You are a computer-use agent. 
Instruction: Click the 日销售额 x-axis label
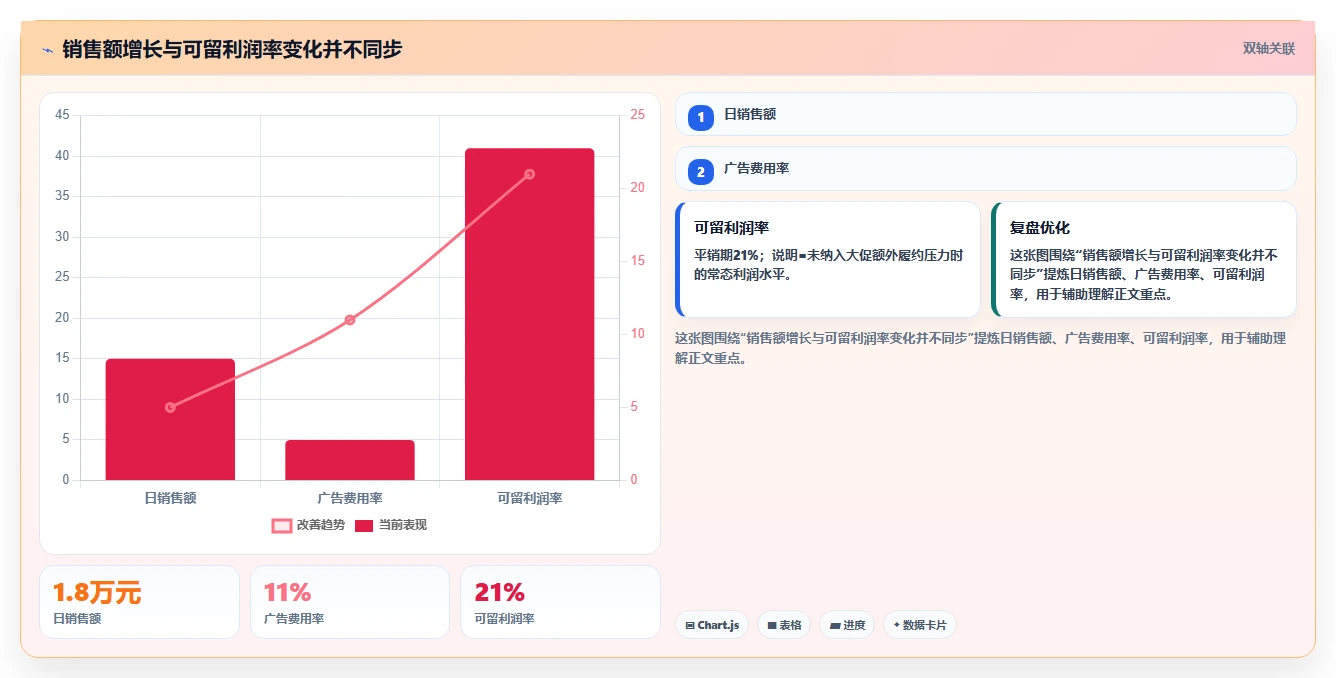coord(170,498)
